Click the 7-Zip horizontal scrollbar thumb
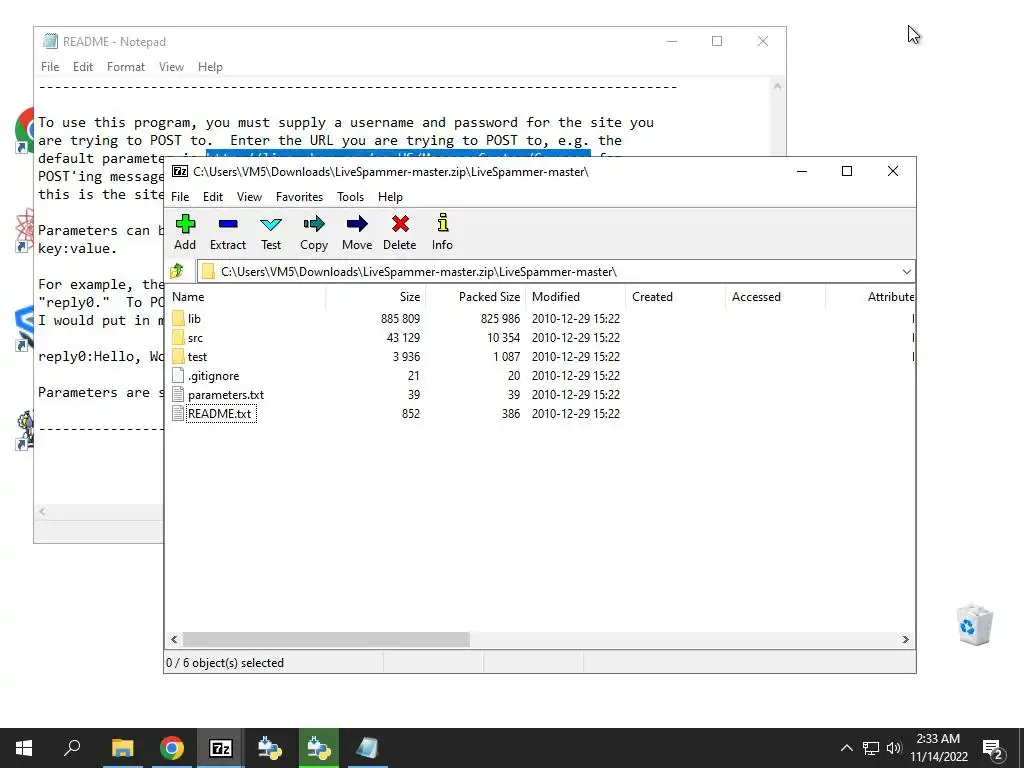Screen dimensions: 1024x768 point(326,639)
